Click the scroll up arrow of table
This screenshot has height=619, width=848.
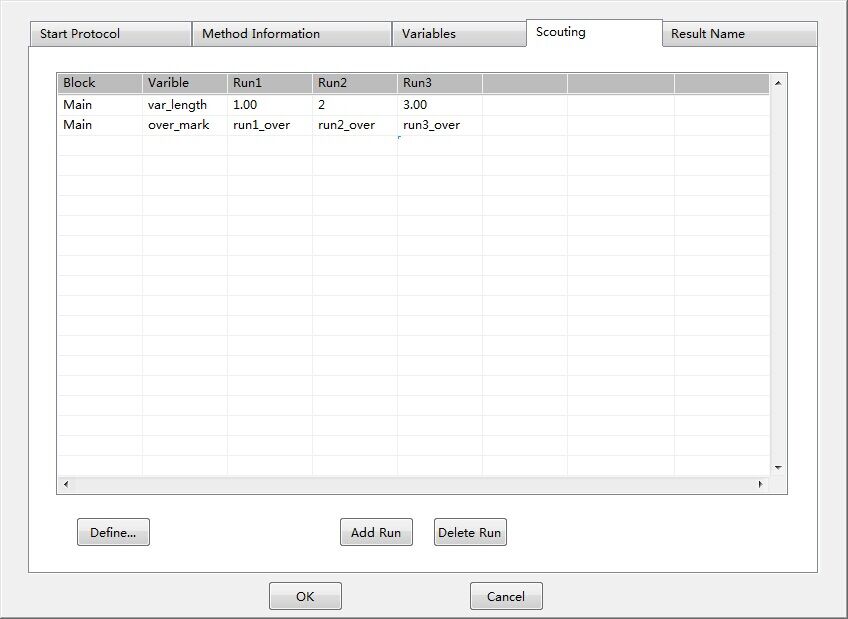coord(778,84)
